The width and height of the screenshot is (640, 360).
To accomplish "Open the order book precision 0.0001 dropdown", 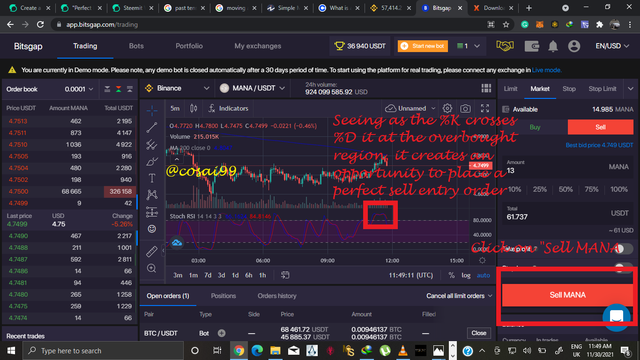I will point(79,89).
